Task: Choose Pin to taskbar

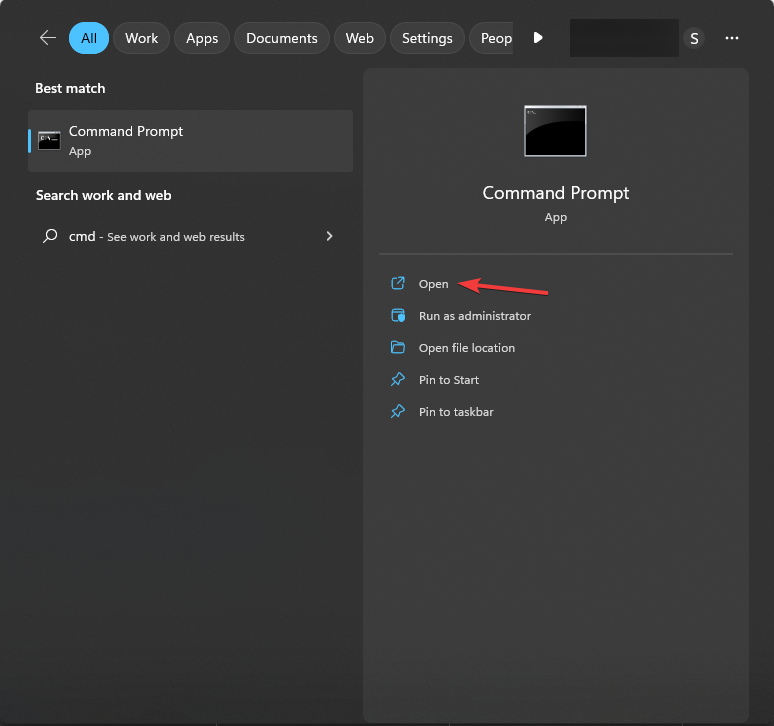Action: click(455, 412)
